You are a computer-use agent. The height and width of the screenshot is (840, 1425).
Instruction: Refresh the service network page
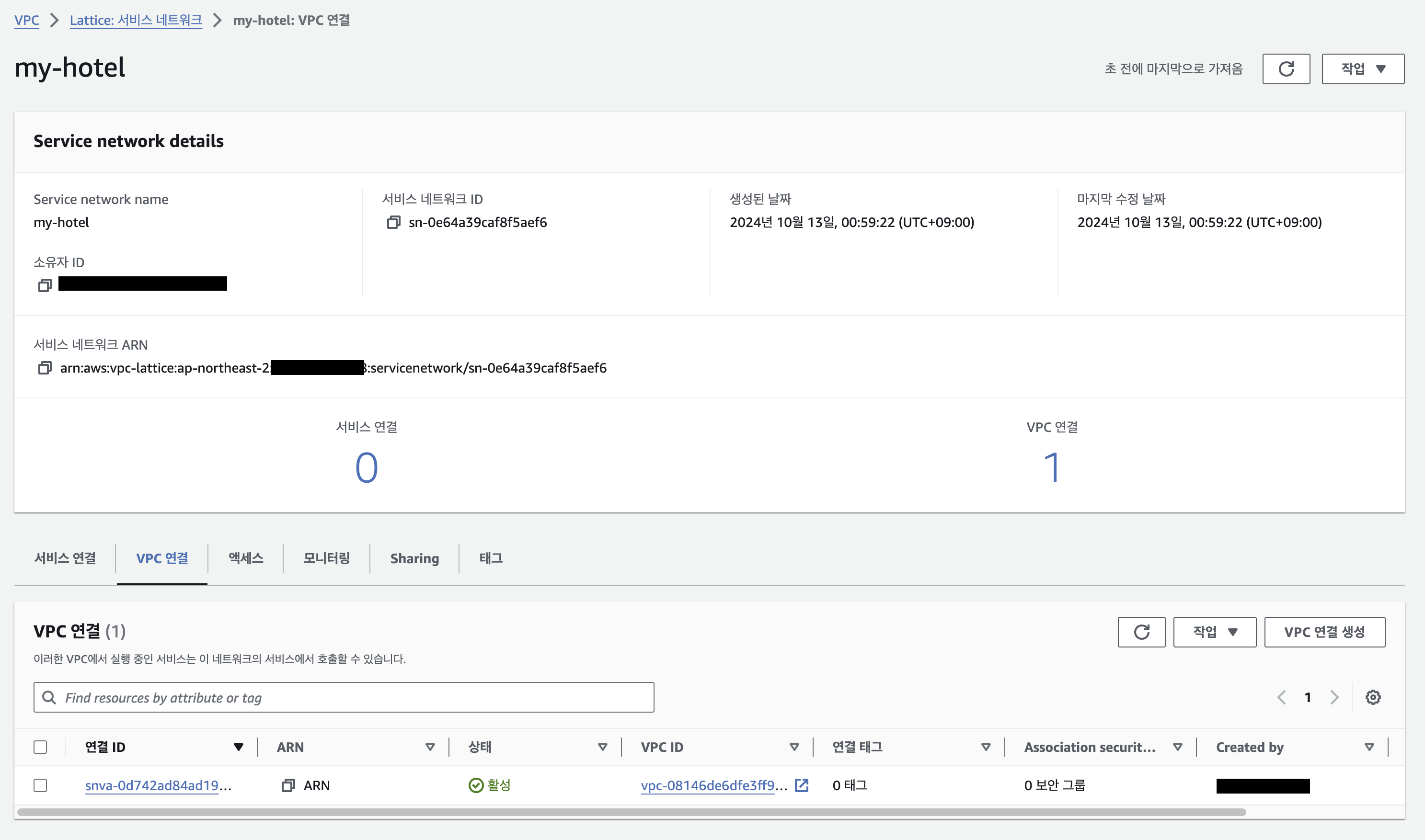point(1286,69)
